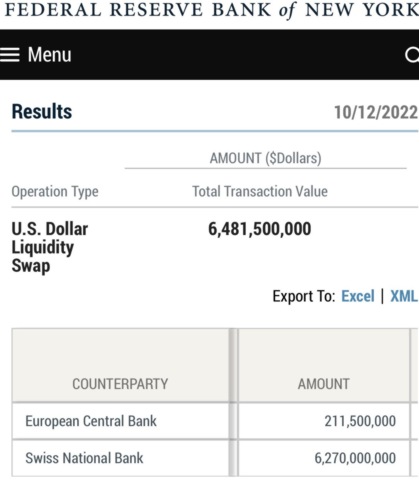Click the 10/12/2022 date
419x480 pixels.
coord(376,112)
